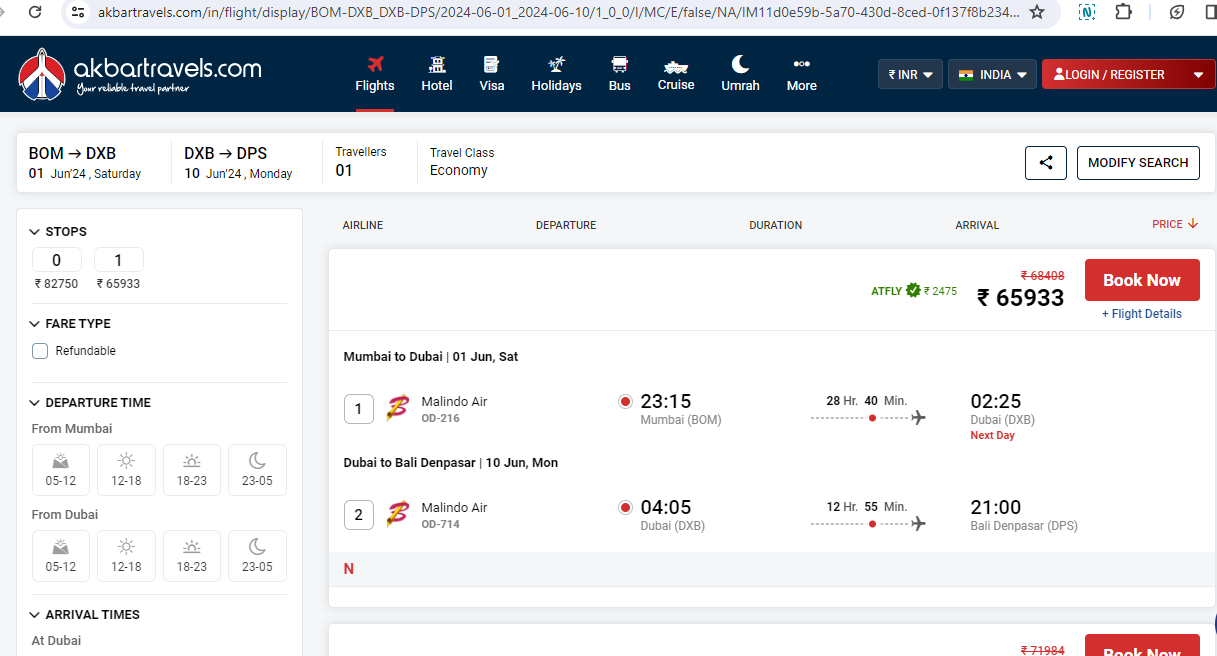Select 23-05 night departure from Mumbai
Viewport: 1217px width, 656px height.
(258, 470)
